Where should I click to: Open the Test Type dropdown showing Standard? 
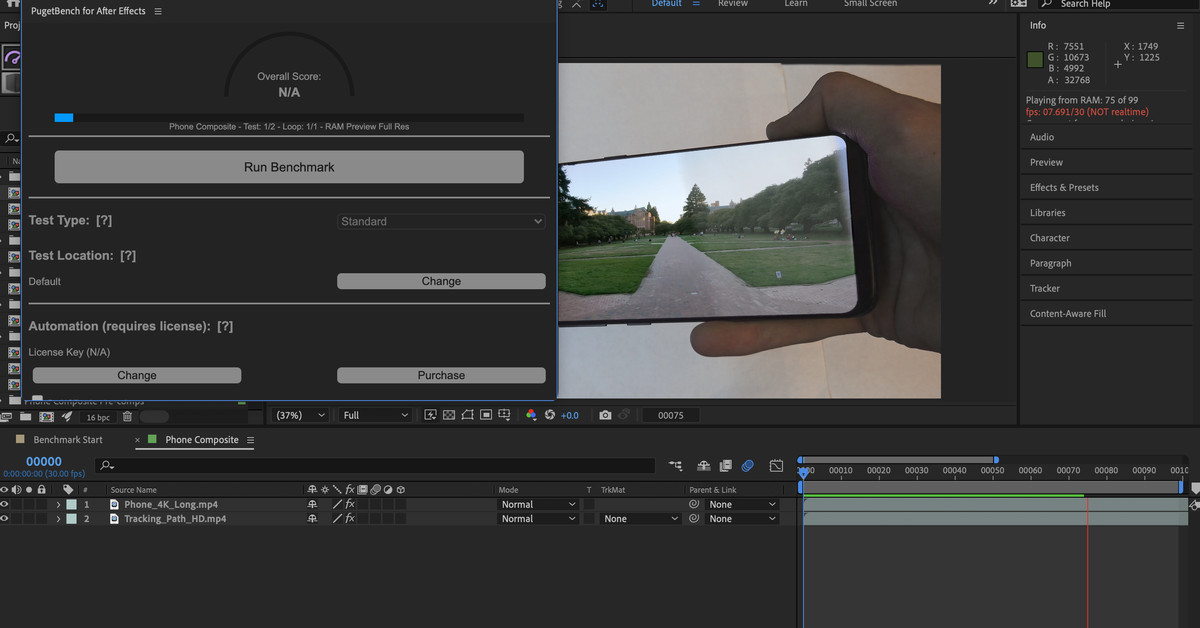tap(441, 221)
